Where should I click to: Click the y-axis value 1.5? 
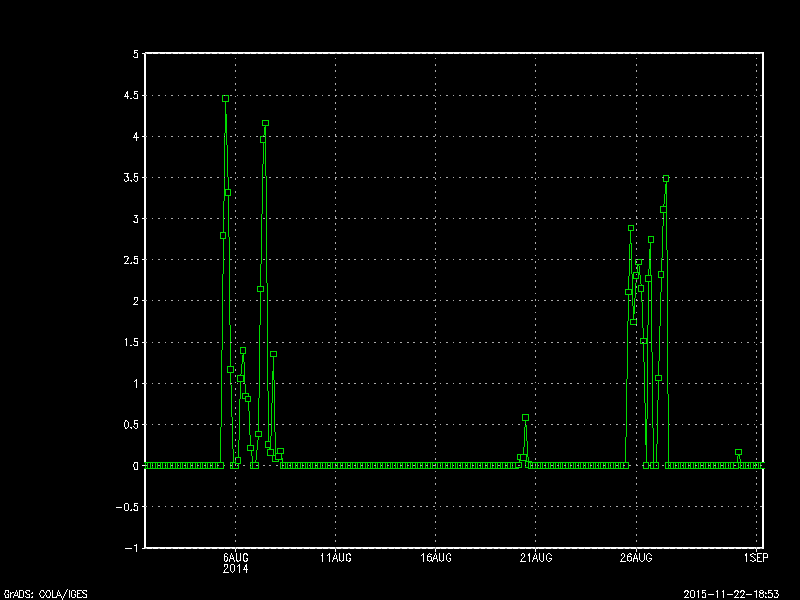pos(131,342)
